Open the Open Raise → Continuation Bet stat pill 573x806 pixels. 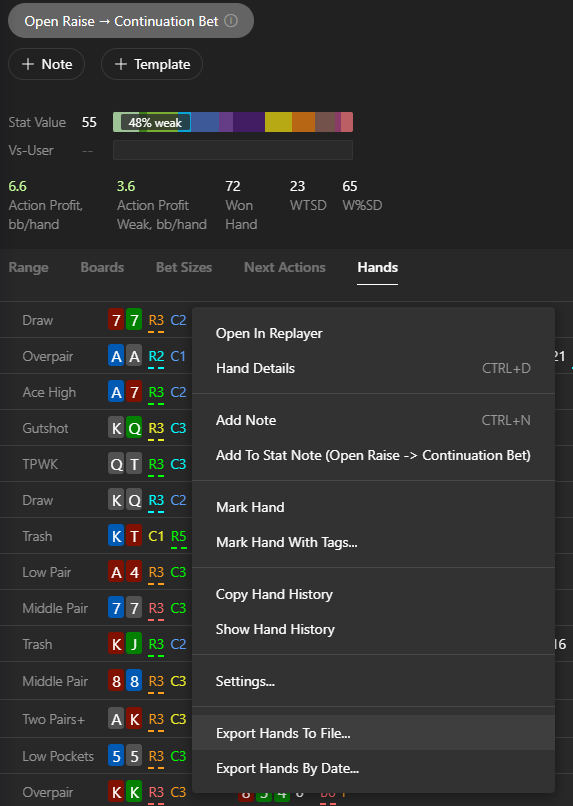(131, 21)
